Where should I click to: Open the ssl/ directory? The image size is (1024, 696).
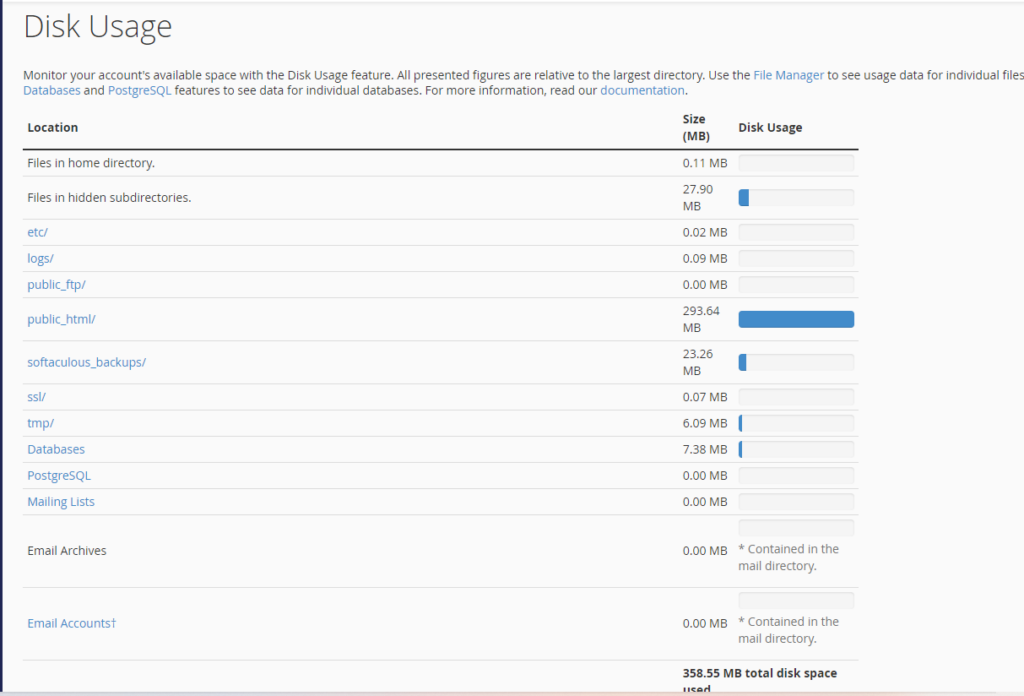coord(35,397)
